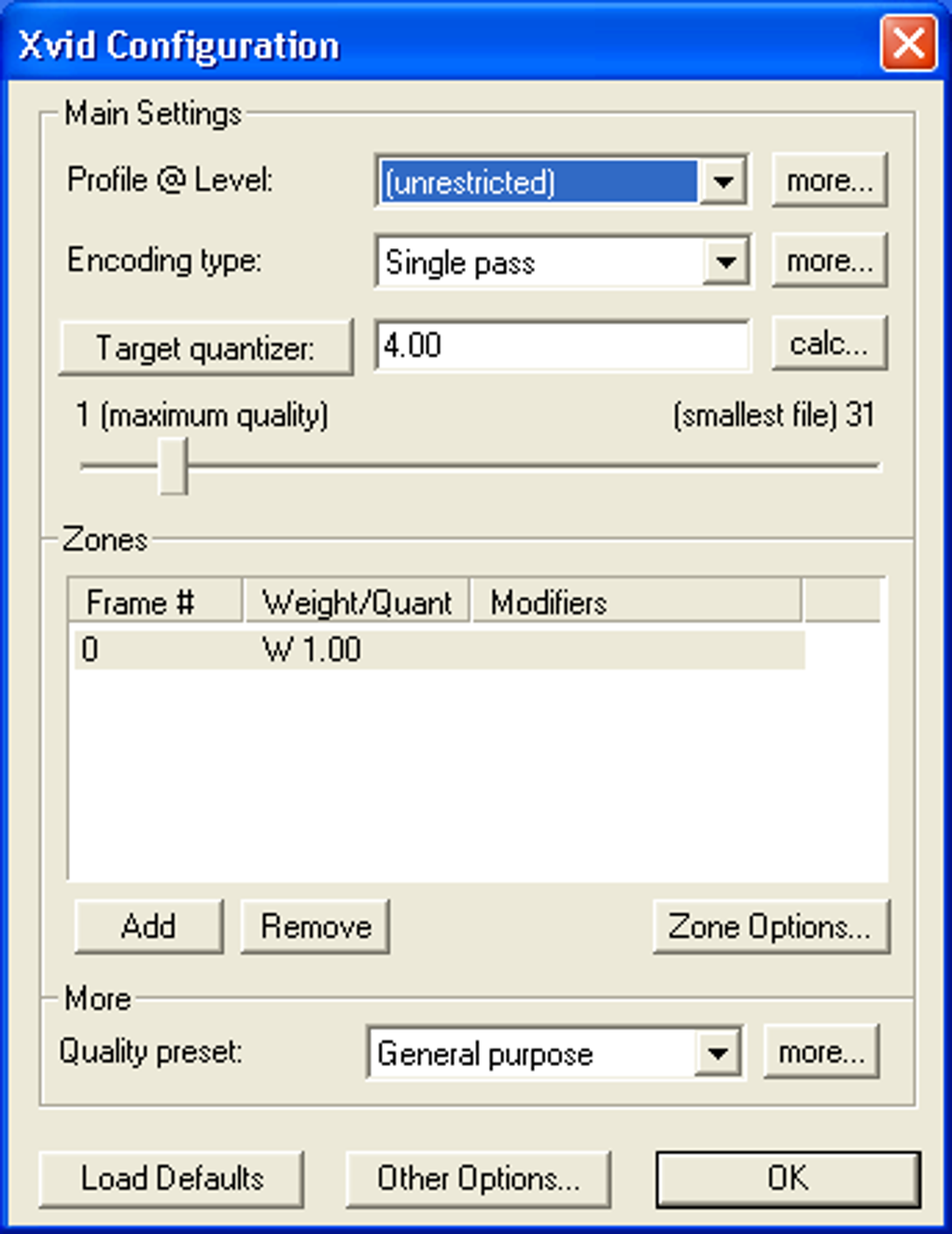Image resolution: width=952 pixels, height=1234 pixels.
Task: Select zone row starting at frame 0
Action: [439, 650]
